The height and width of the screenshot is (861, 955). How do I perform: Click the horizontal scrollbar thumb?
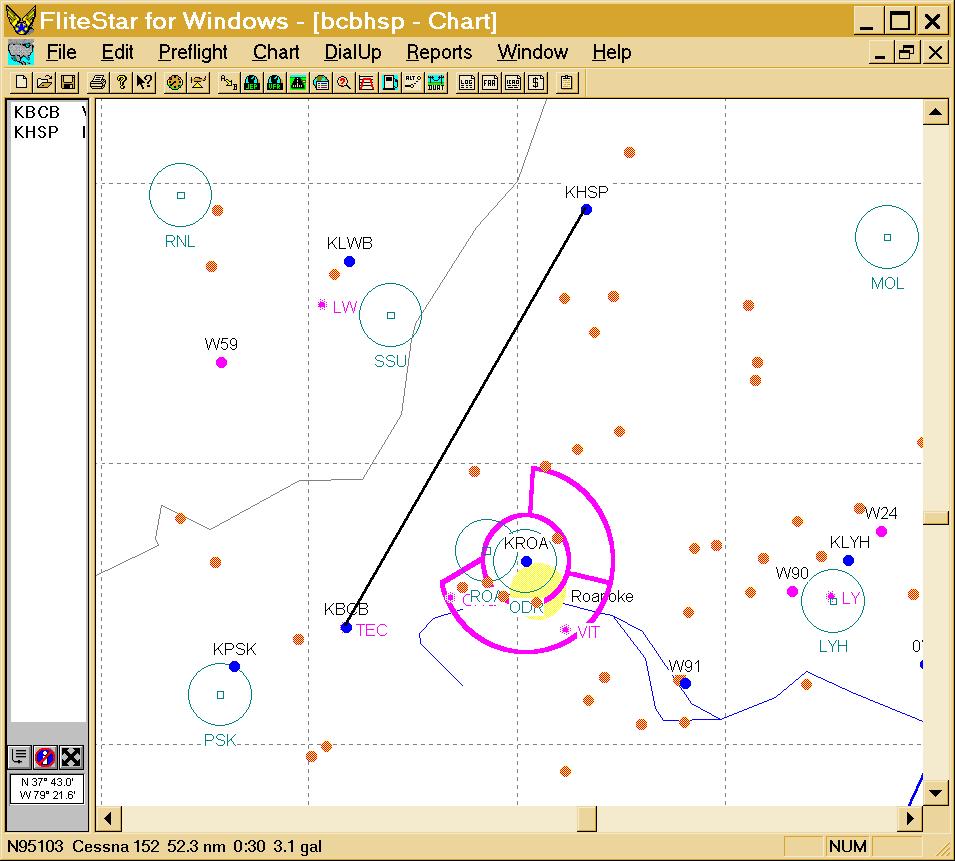tap(587, 818)
